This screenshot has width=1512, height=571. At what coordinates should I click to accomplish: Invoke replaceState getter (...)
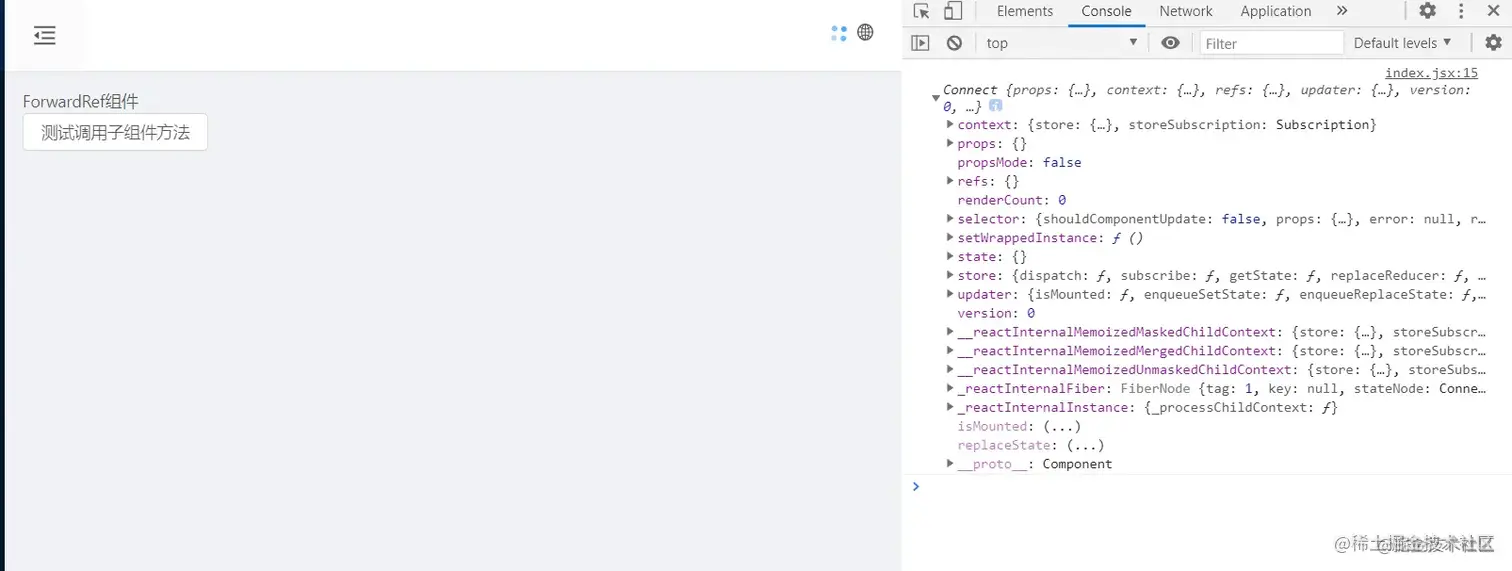coord(1083,445)
